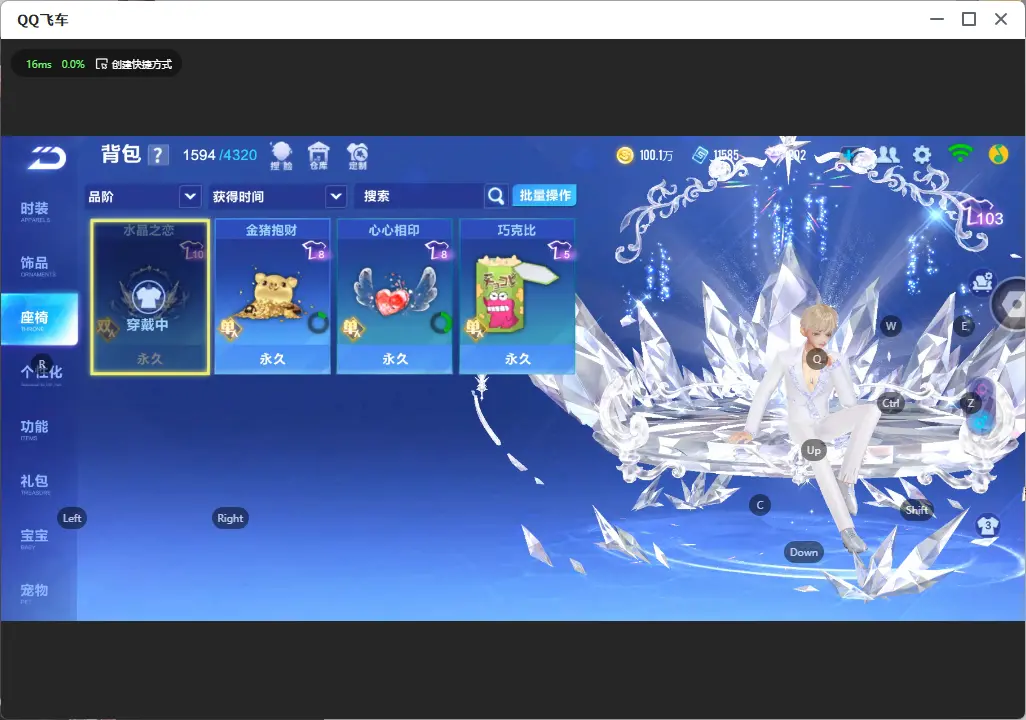
Task: Expand the 品阶 grade filter dropdown
Action: pos(190,196)
